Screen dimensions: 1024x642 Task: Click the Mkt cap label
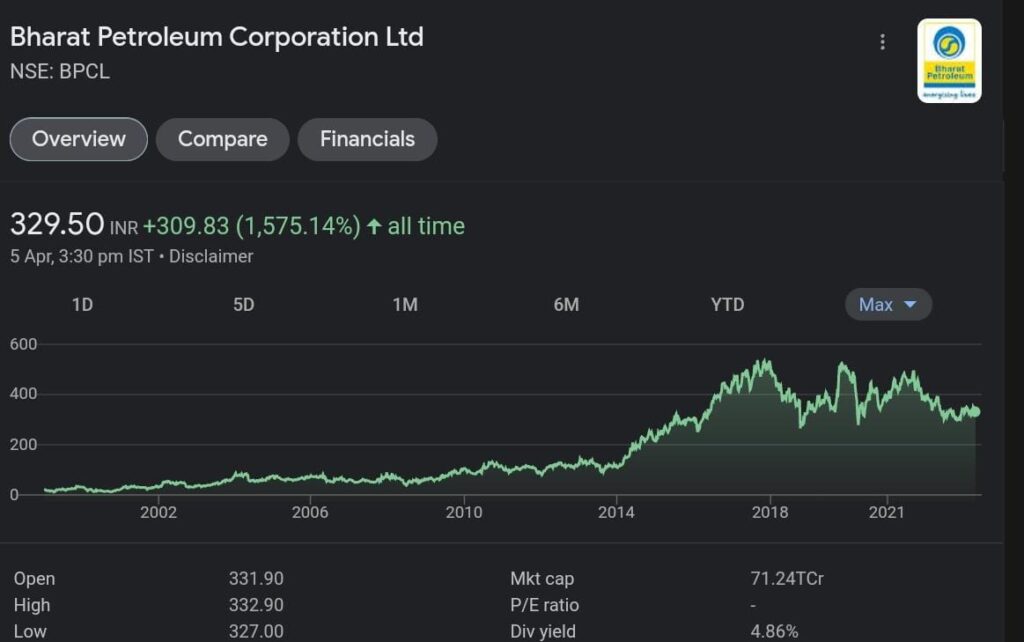pos(542,579)
